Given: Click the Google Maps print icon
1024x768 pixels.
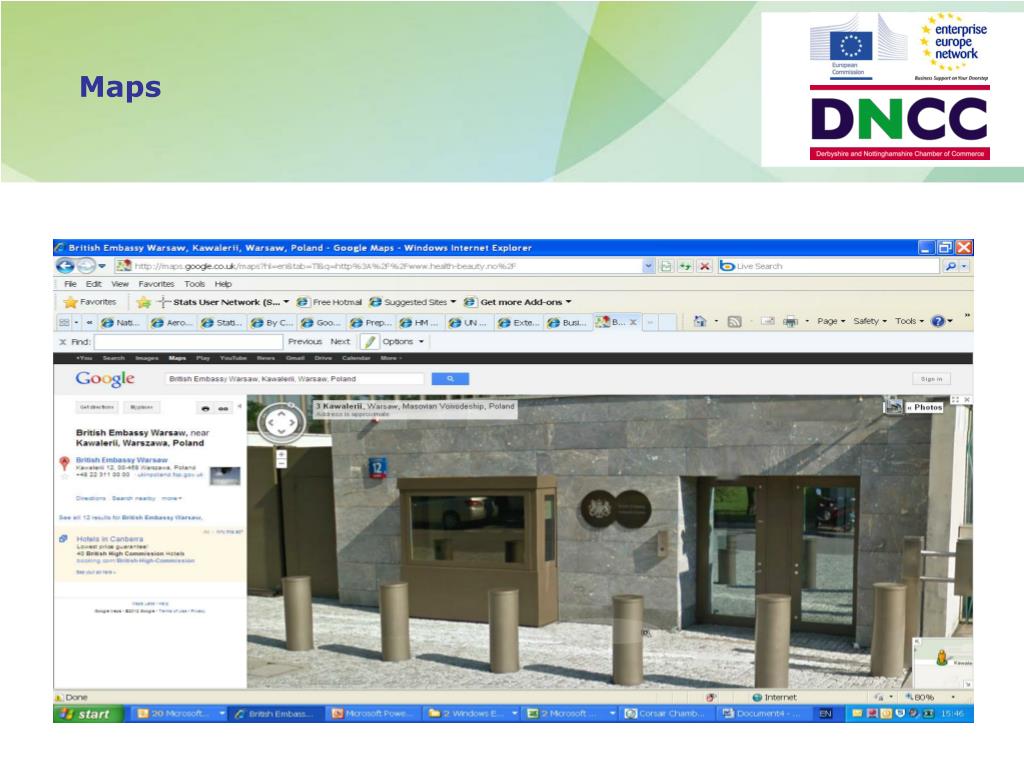Looking at the screenshot, I should coord(206,408).
